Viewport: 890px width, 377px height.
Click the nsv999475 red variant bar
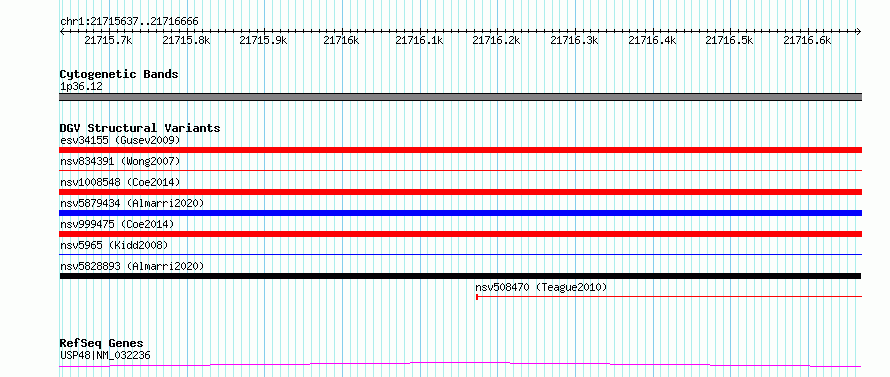[460, 234]
